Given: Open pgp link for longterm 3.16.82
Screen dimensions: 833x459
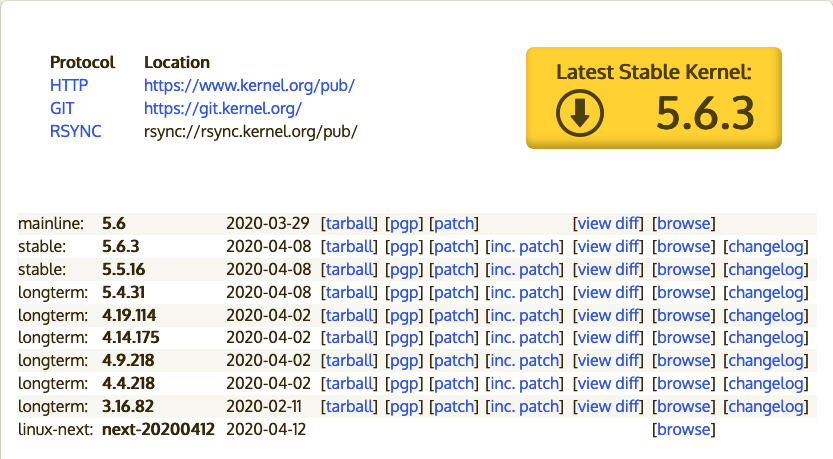Looking at the screenshot, I should click(x=404, y=406).
